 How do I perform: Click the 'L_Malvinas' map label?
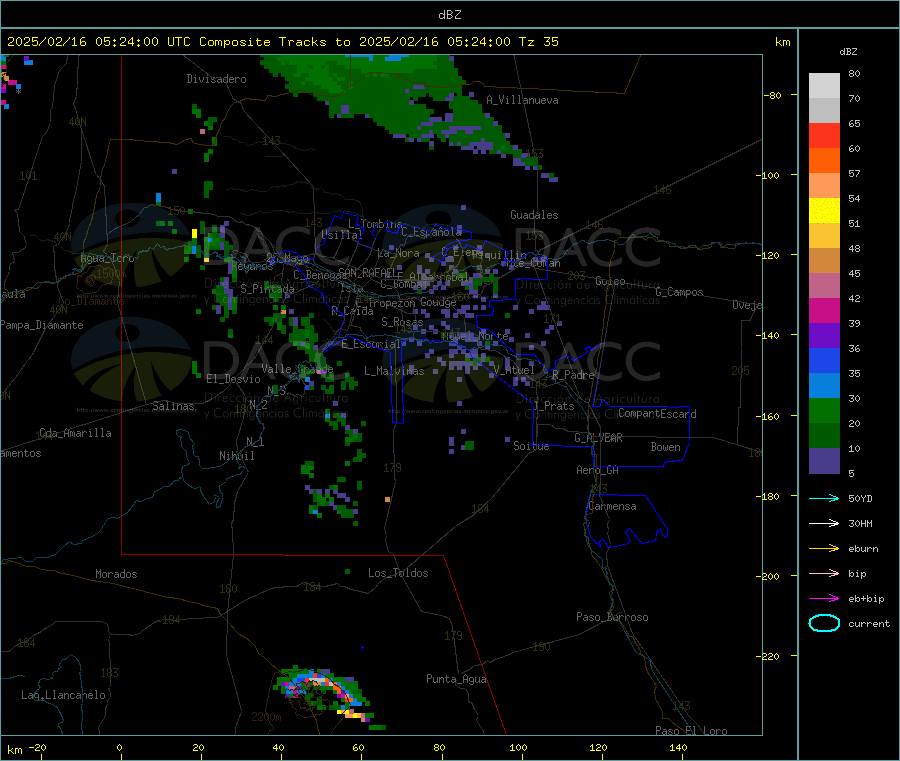(395, 371)
